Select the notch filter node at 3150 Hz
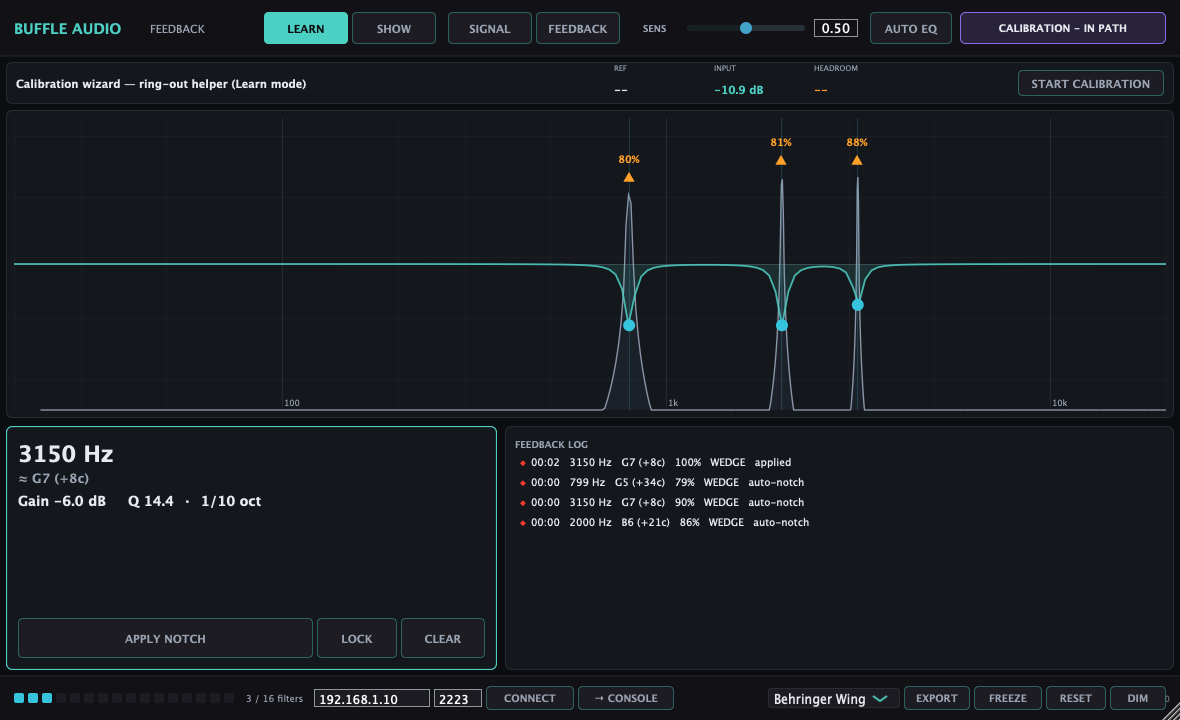The height and width of the screenshot is (720, 1180). (x=857, y=305)
